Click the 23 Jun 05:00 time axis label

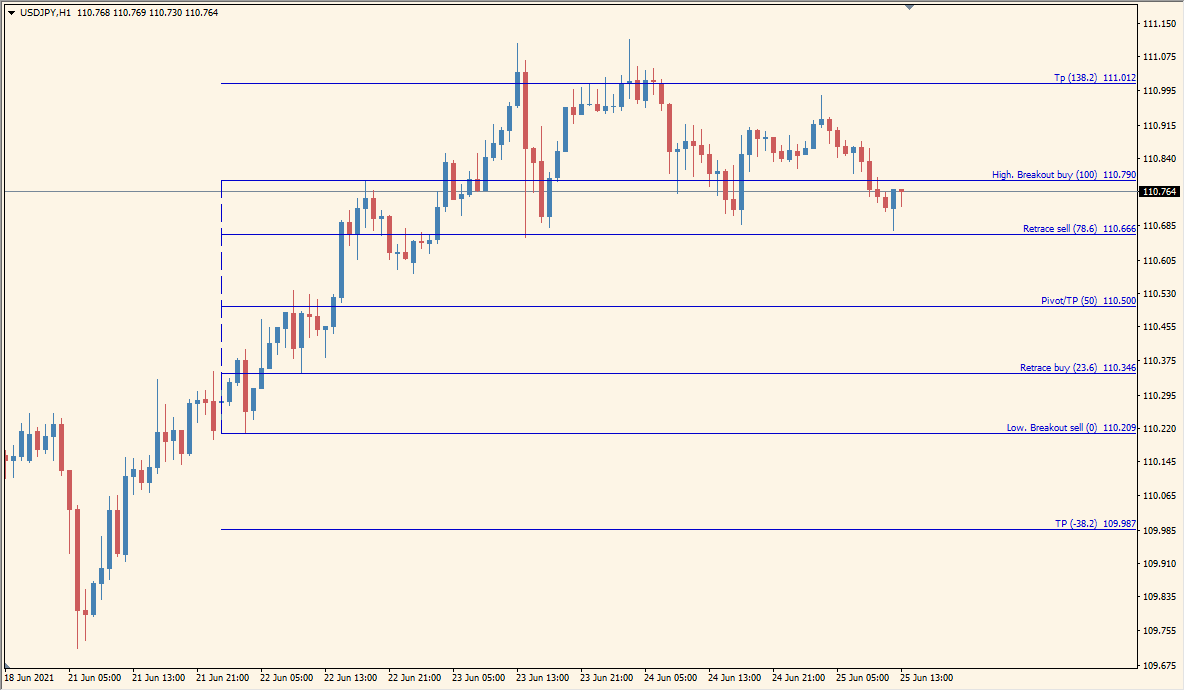coord(478,678)
